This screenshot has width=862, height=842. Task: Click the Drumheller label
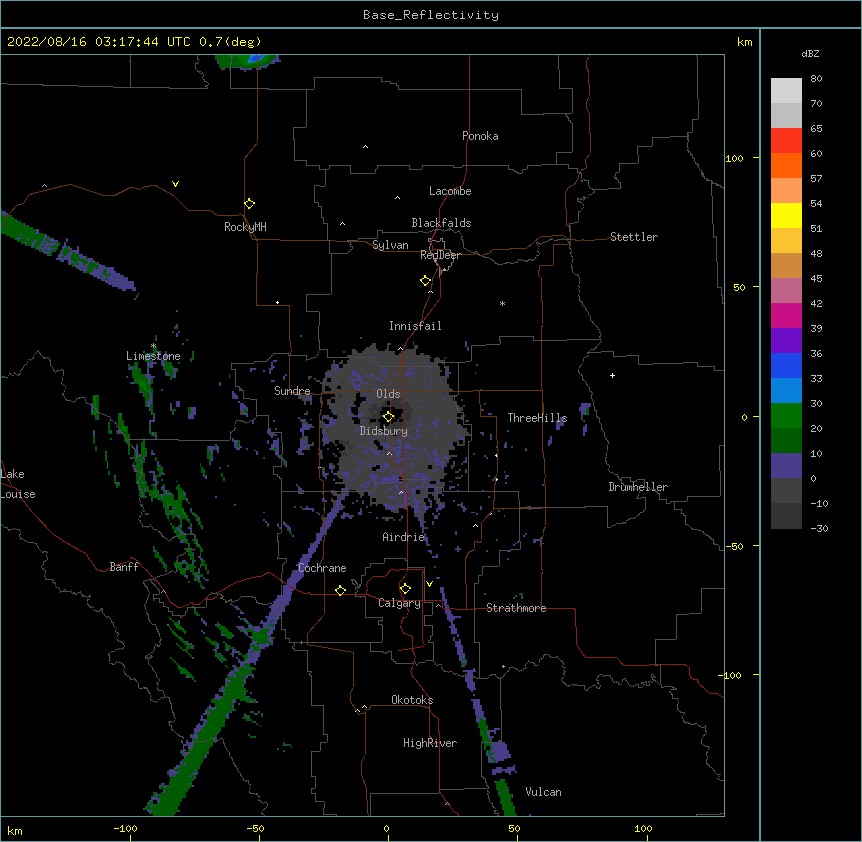[638, 487]
